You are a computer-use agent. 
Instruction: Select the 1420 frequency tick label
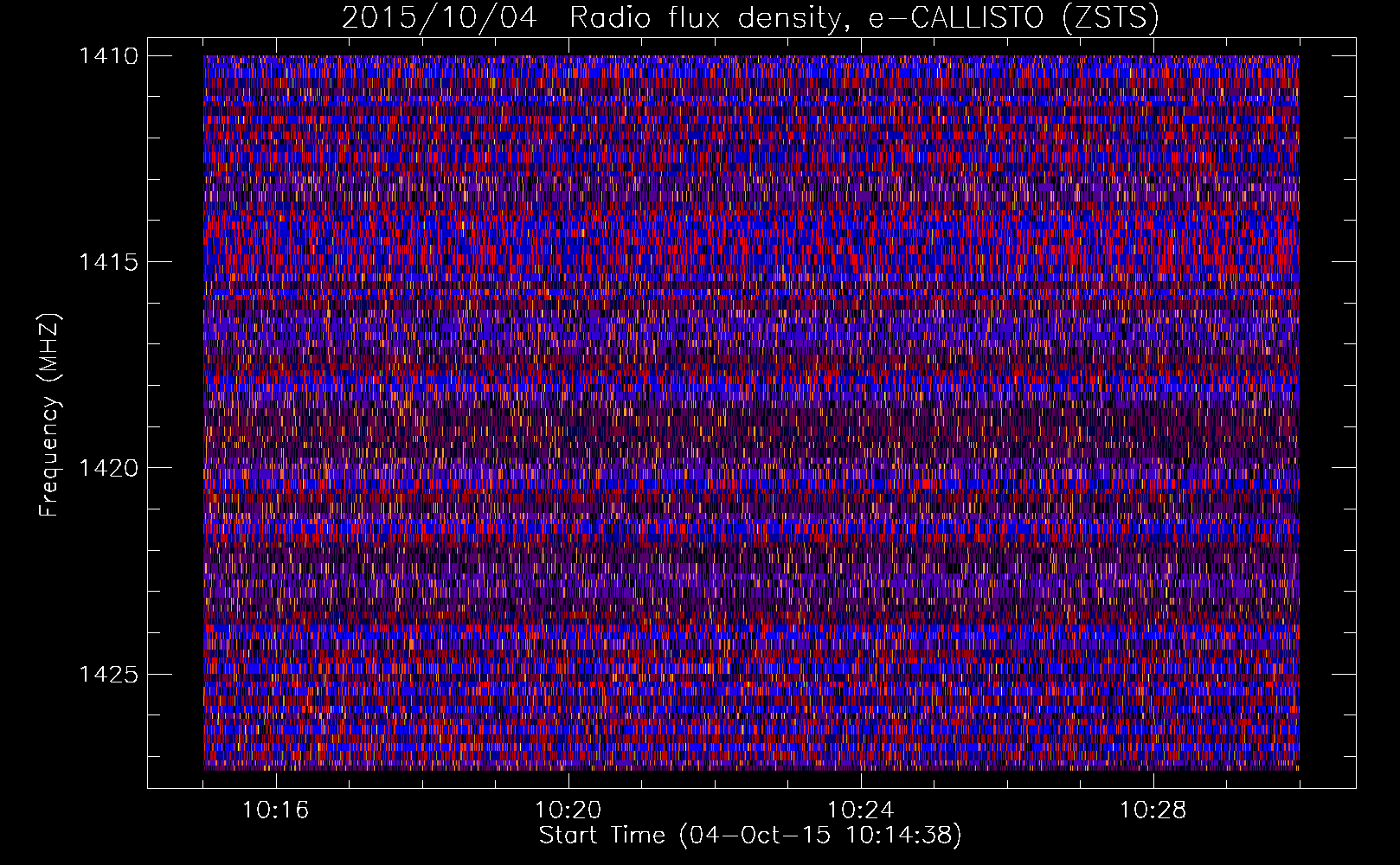108,468
